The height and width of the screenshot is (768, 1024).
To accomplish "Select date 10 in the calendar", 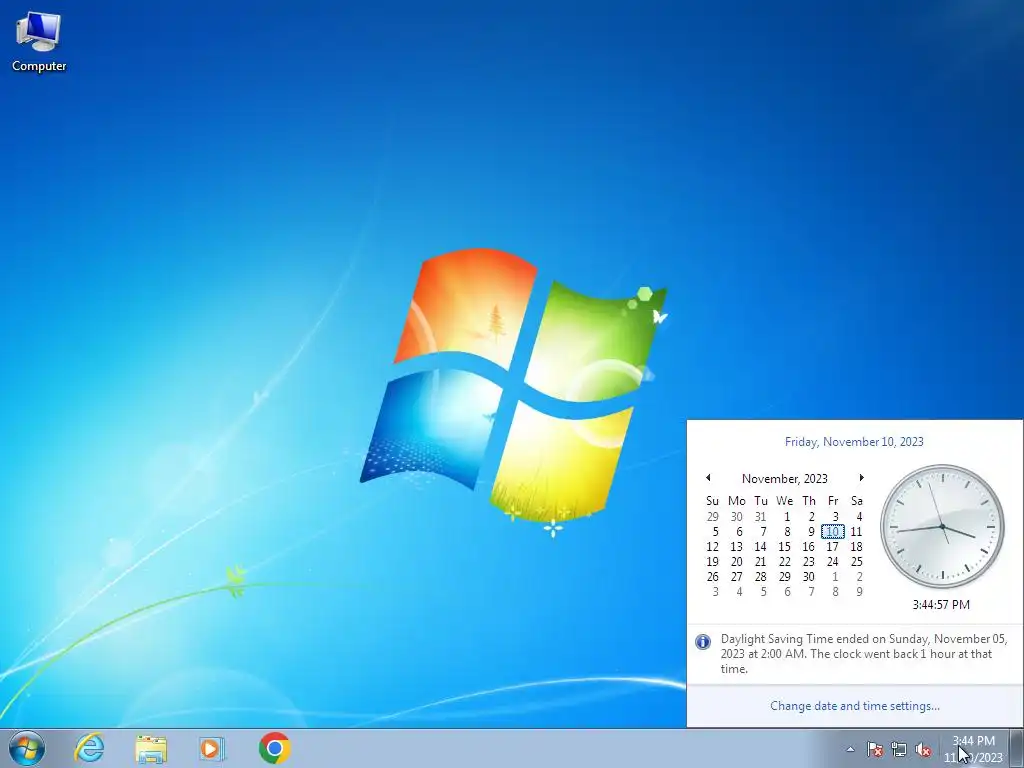I will click(x=833, y=532).
